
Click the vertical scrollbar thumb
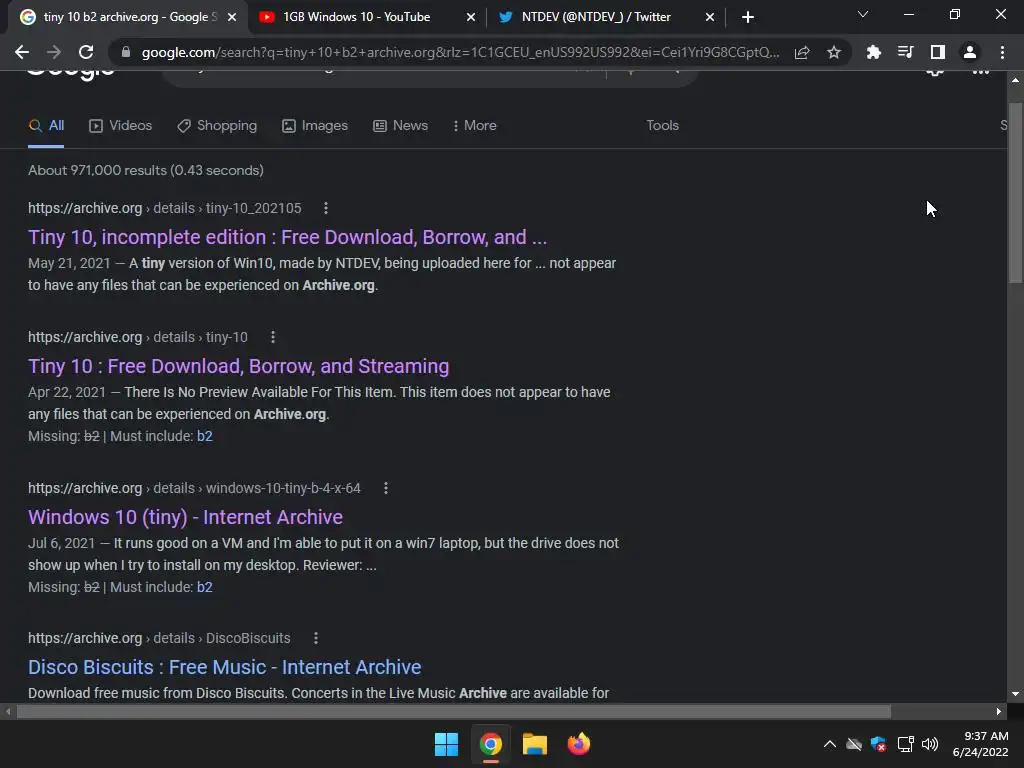pyautogui.click(x=1015, y=193)
